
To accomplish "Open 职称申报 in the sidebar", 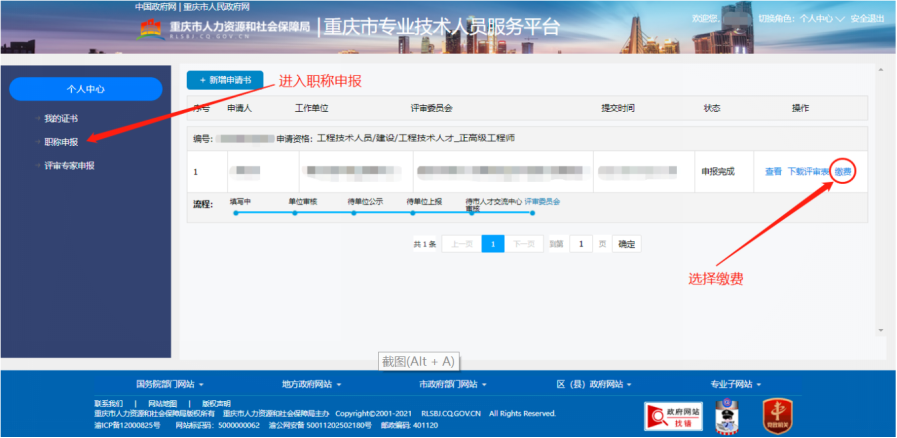I will click(61, 142).
